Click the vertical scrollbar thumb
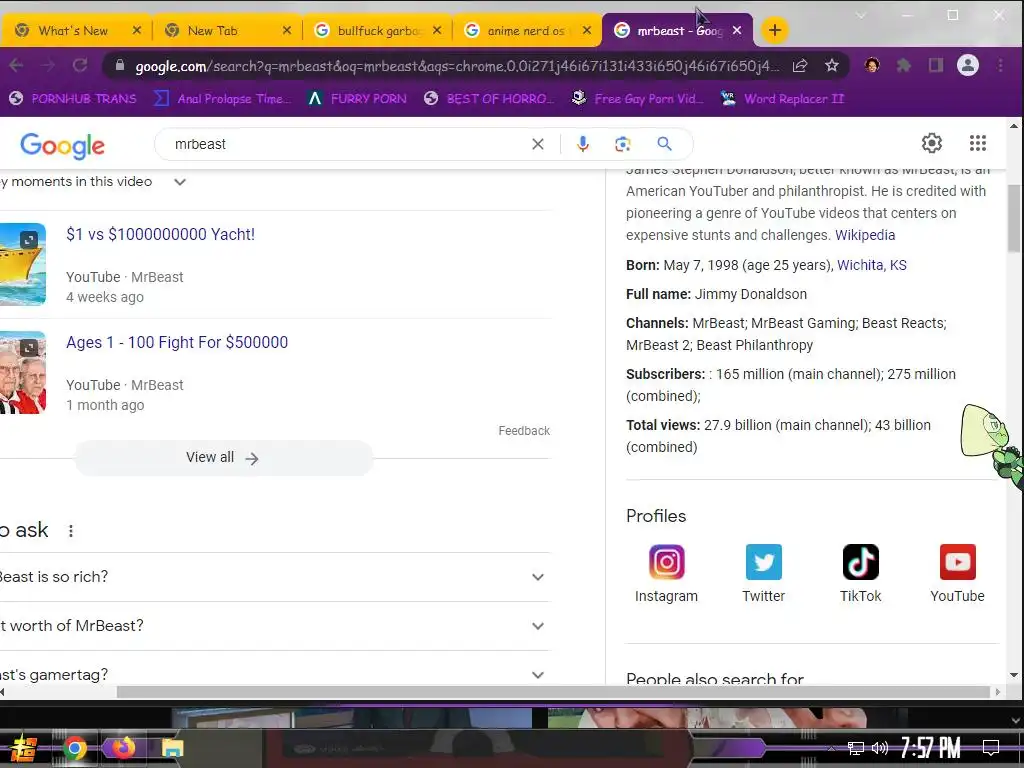 click(x=1014, y=217)
